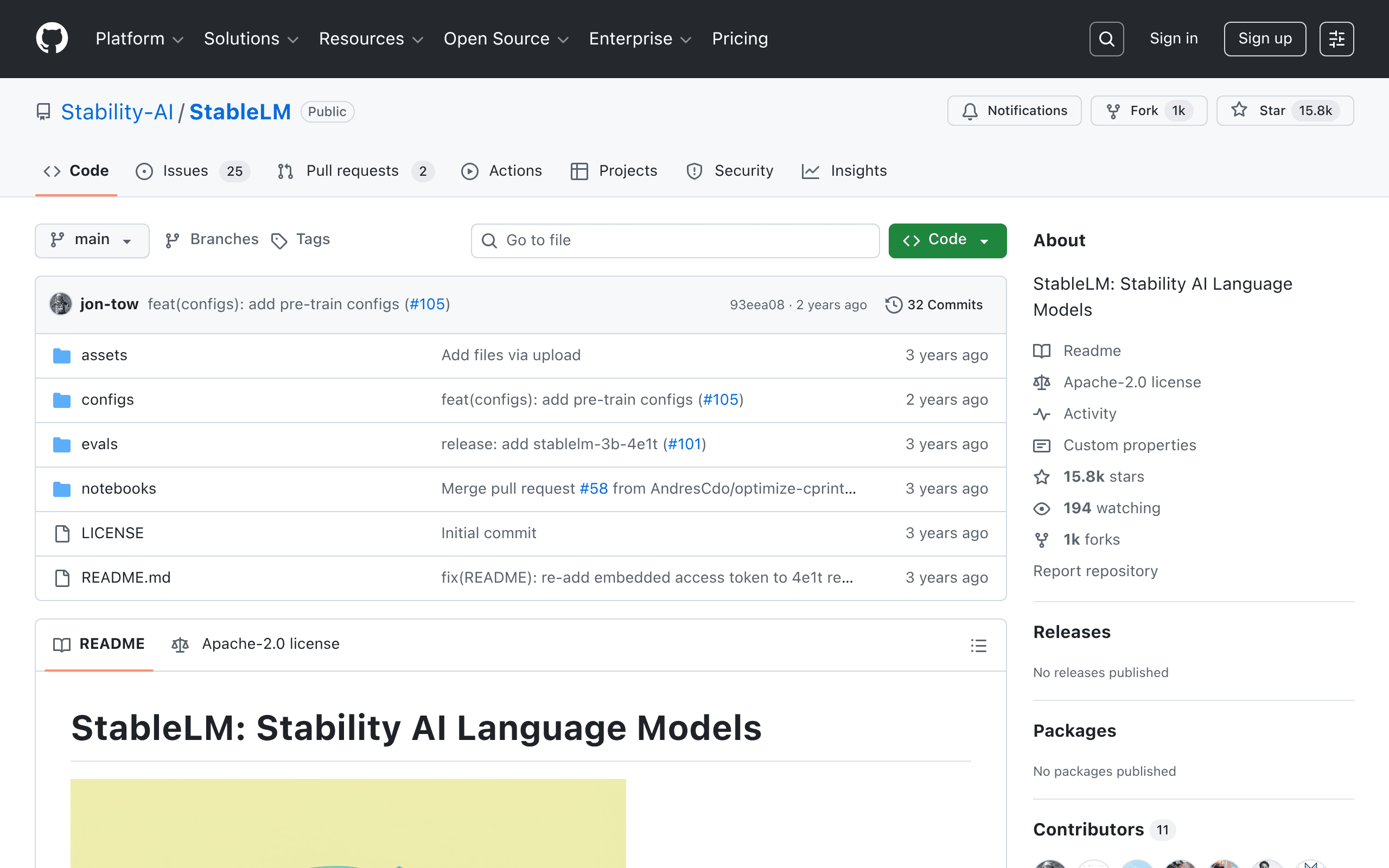
Task: Click the configs folder icon
Action: click(x=61, y=400)
